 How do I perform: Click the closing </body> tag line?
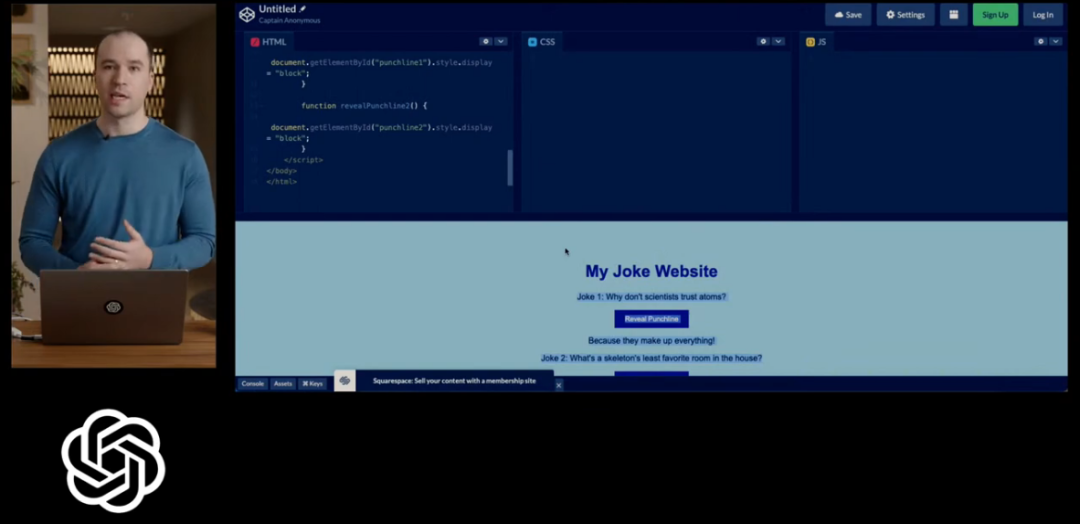pos(282,171)
